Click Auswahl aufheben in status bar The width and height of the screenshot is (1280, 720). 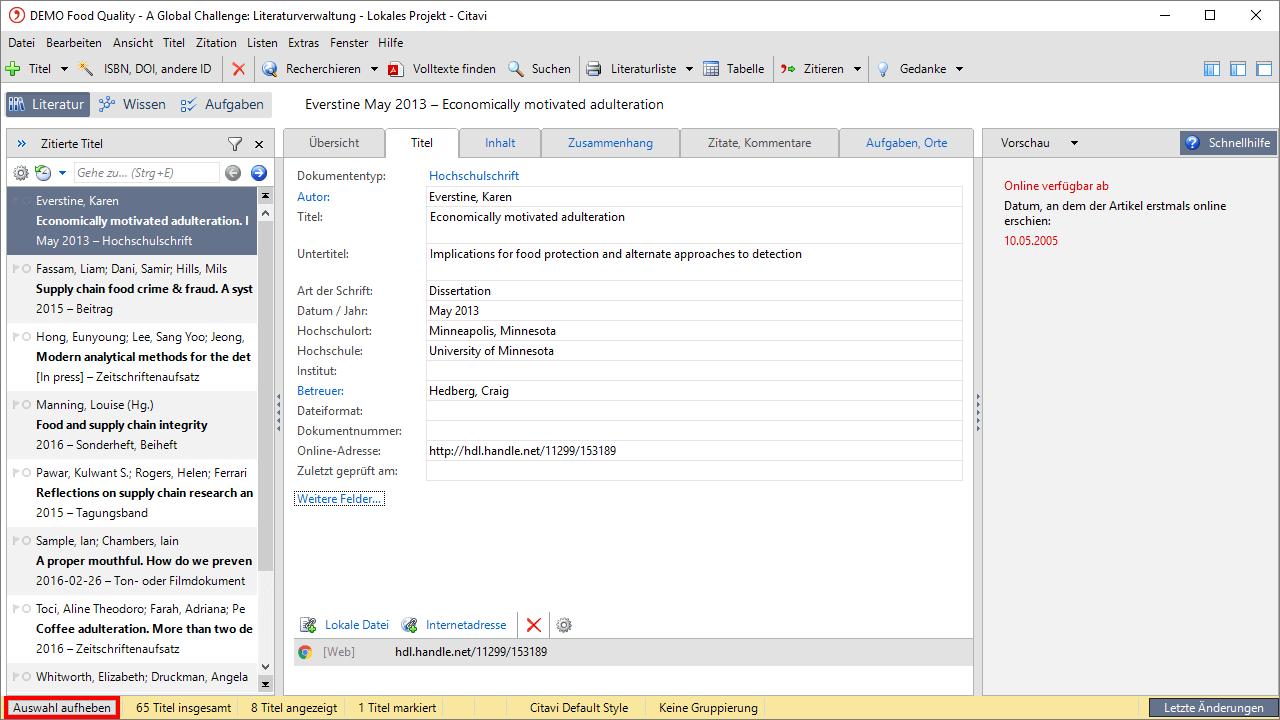tap(62, 708)
